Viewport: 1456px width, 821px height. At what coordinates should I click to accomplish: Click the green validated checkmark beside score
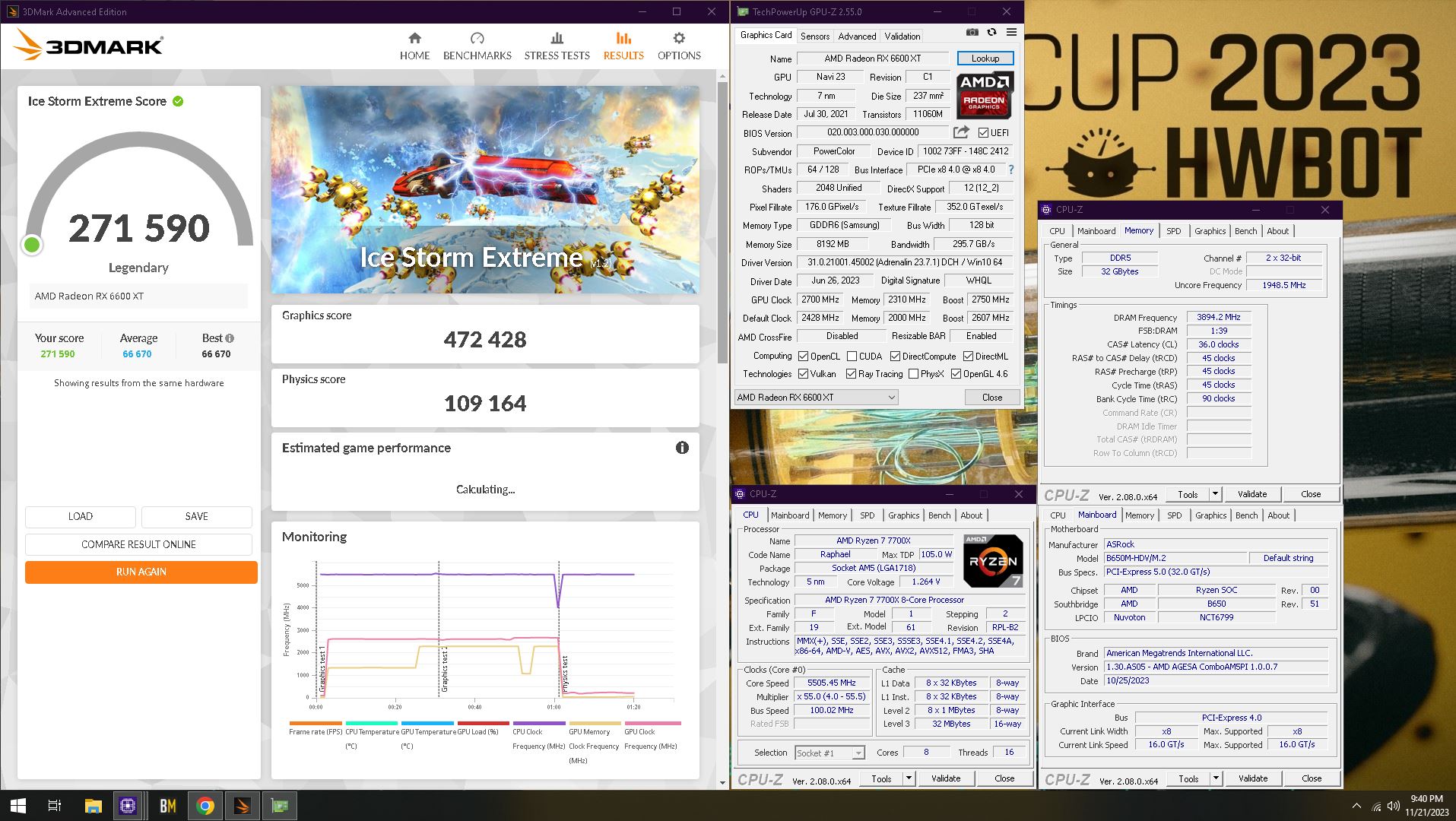tap(178, 101)
